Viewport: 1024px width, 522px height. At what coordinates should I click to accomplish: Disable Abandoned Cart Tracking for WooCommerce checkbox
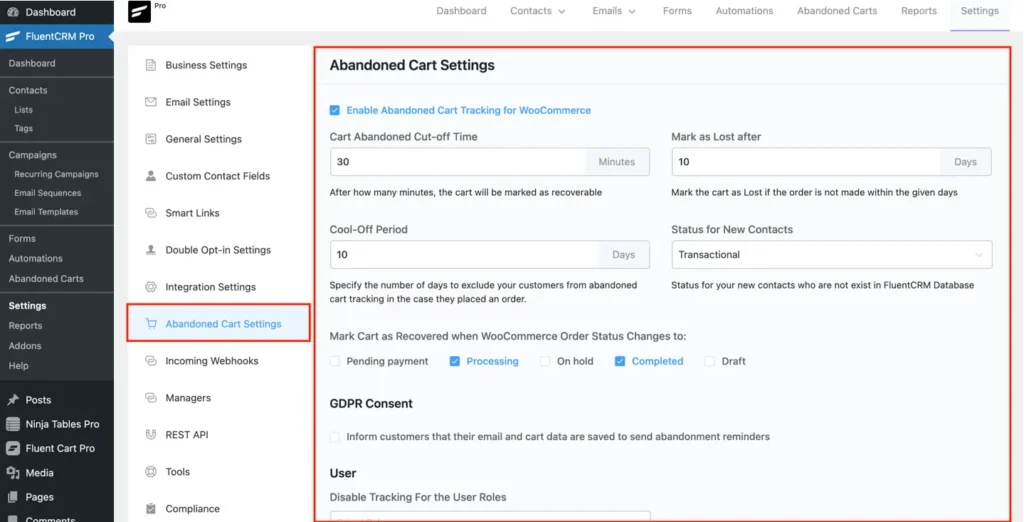tap(334, 110)
